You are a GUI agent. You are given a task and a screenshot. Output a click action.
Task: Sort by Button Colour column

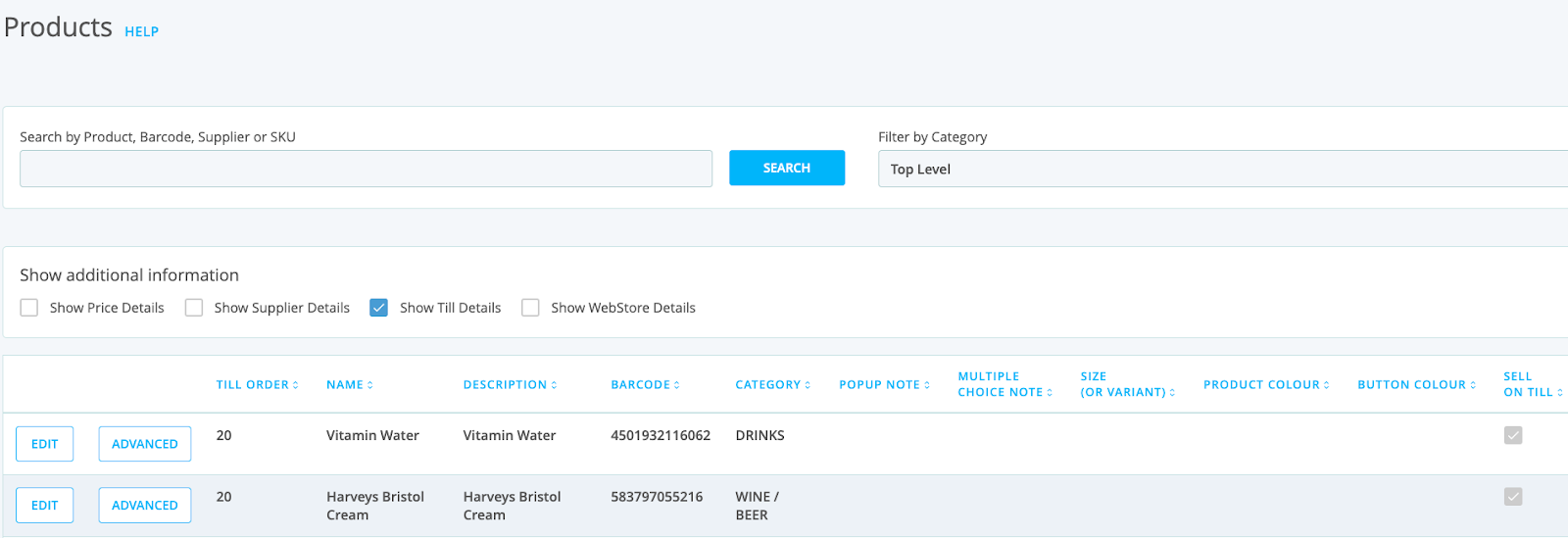(1416, 385)
